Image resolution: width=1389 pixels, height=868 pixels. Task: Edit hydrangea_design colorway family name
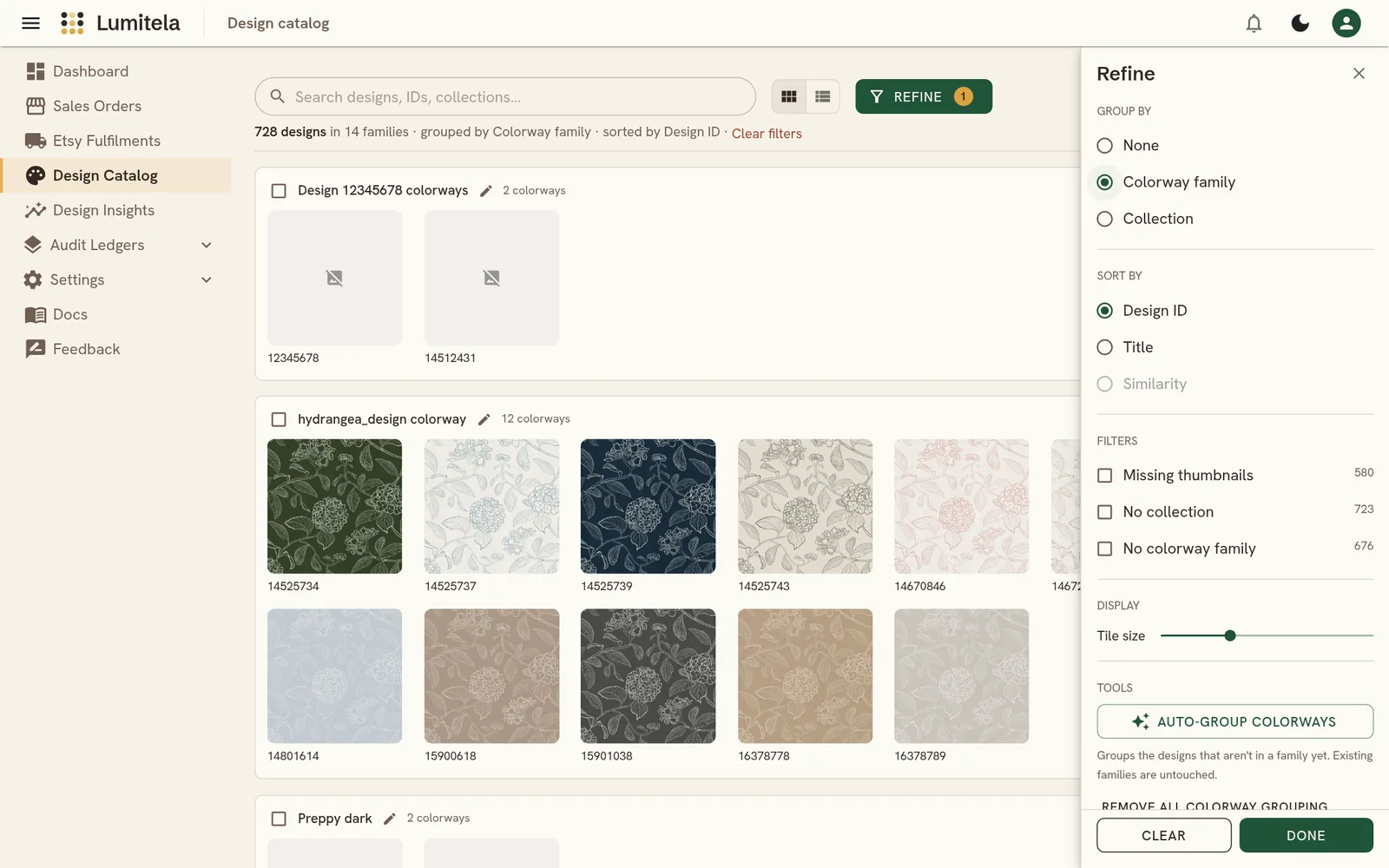tap(484, 419)
